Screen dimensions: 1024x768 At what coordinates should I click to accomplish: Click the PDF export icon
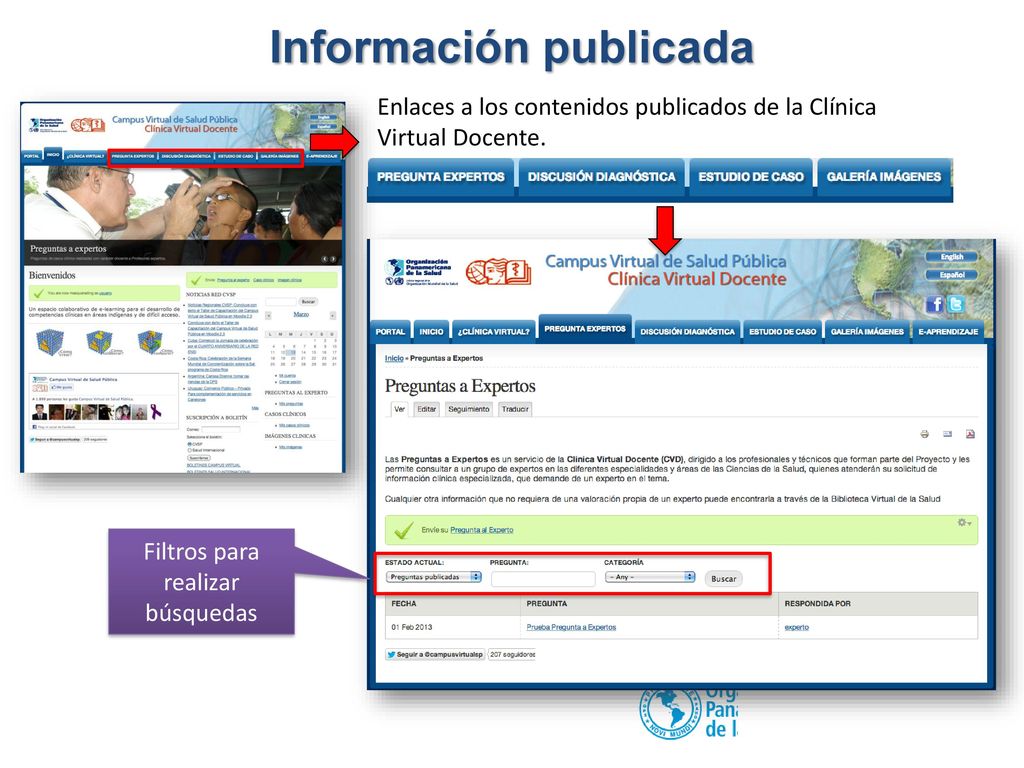tap(970, 434)
